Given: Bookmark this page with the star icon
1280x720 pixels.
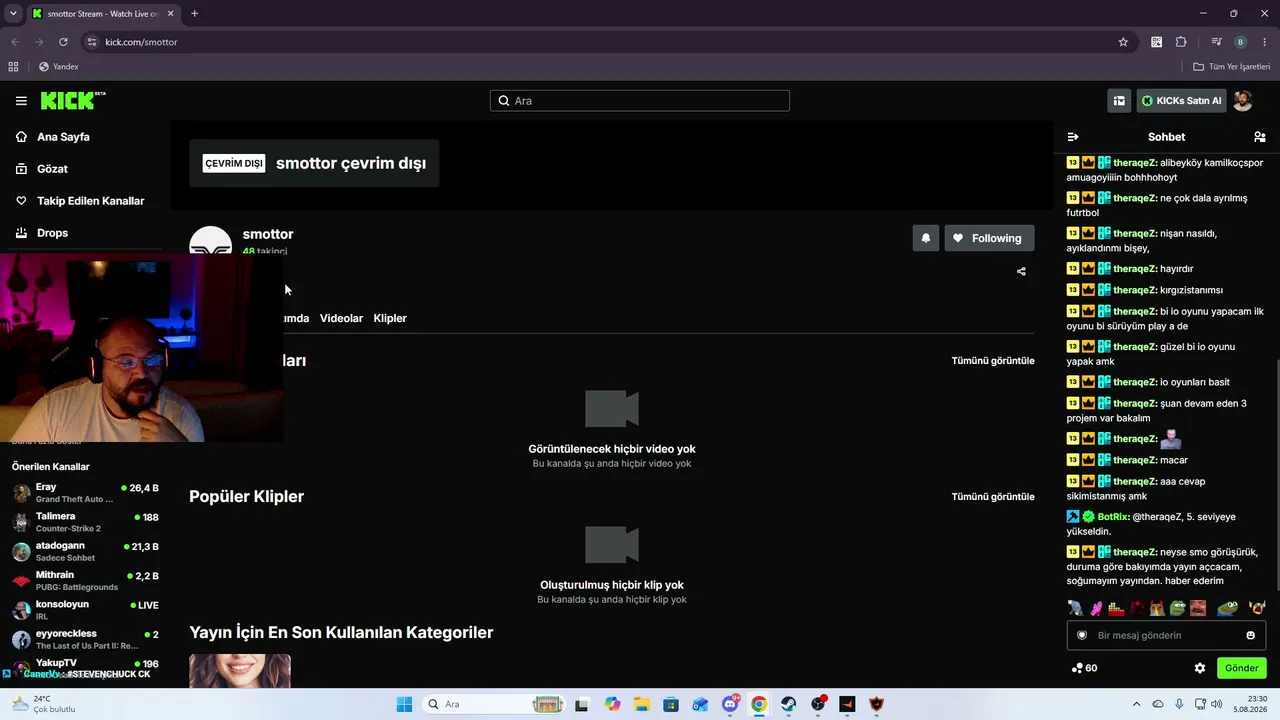Looking at the screenshot, I should pos(1123,42).
